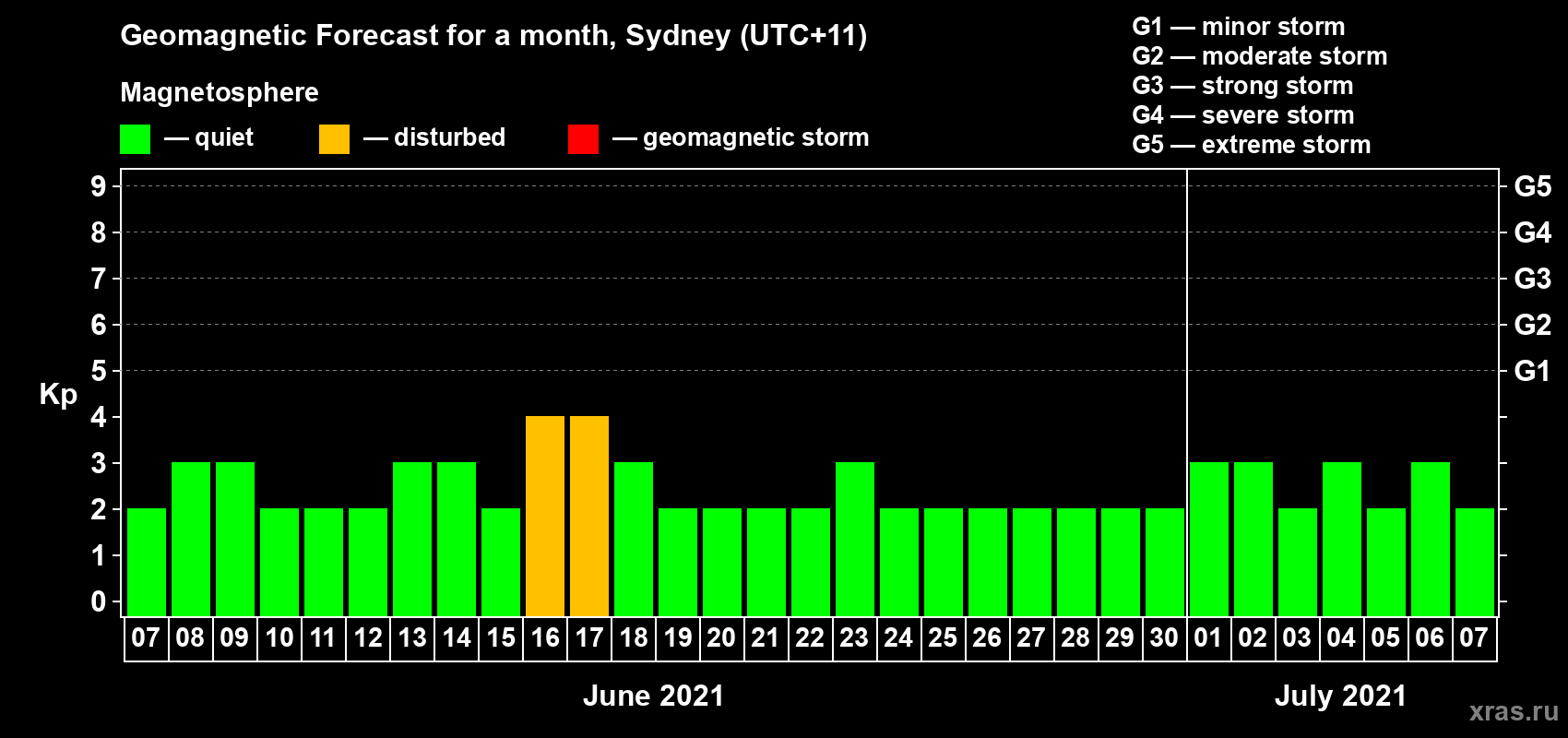Click the G2 label on right axis

[x=1533, y=325]
